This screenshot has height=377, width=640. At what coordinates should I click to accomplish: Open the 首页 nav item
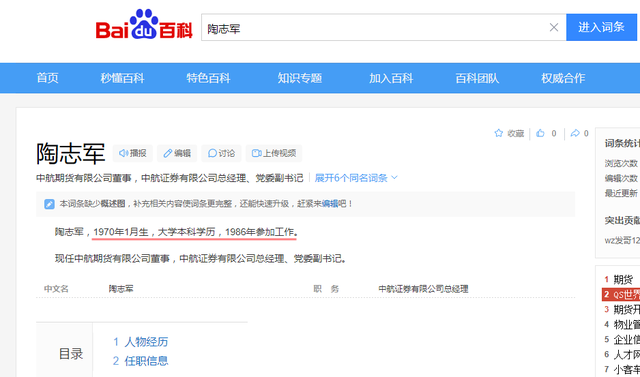click(x=48, y=78)
